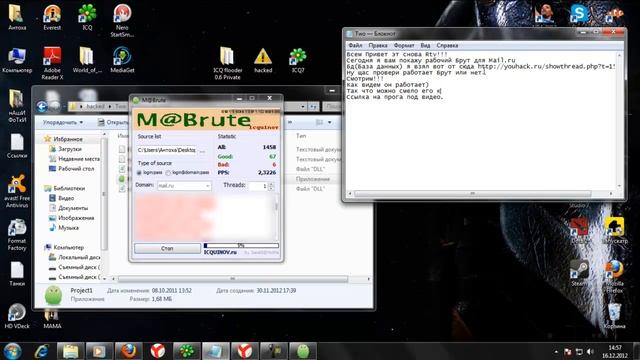Click the Threads number field

pyautogui.click(x=258, y=186)
